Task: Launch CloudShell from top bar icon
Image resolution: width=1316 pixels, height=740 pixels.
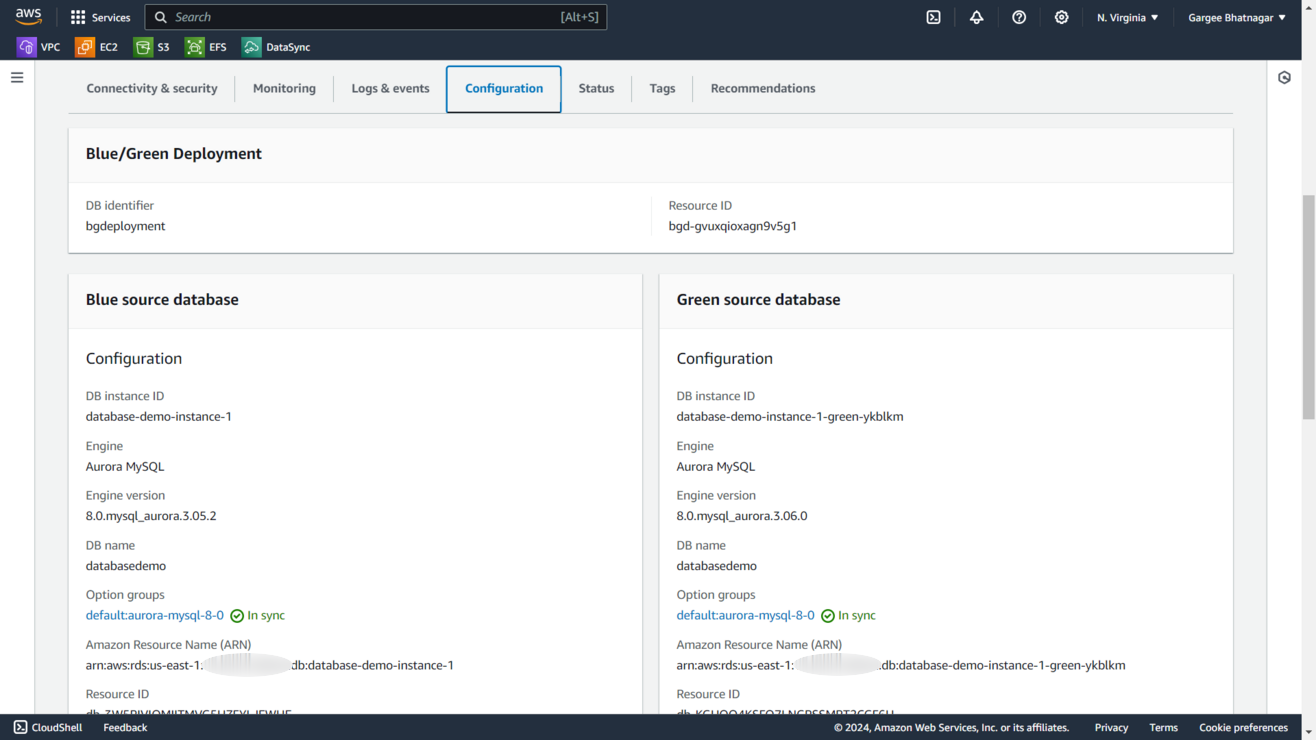Action: pos(933,17)
